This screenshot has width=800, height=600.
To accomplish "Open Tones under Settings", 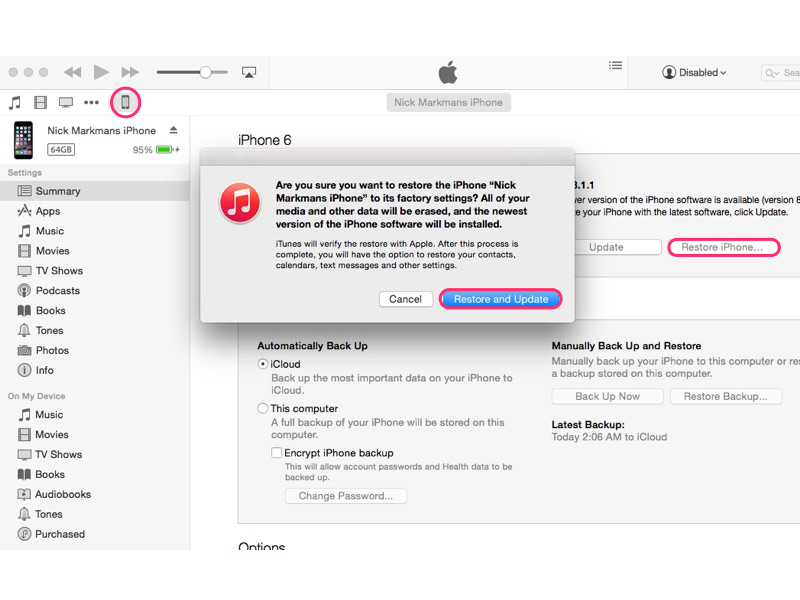I will [95, 330].
